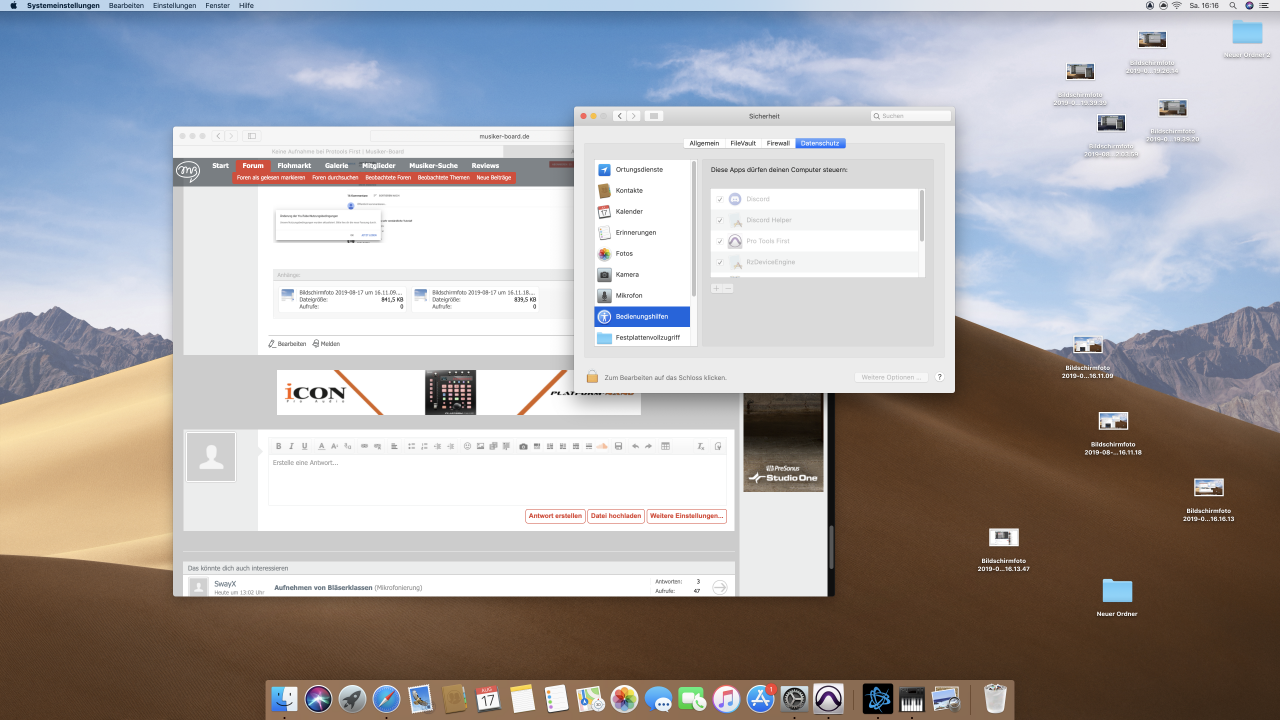Select Erinnerungen in the privacy list
The width and height of the screenshot is (1280, 720).
(x=643, y=233)
